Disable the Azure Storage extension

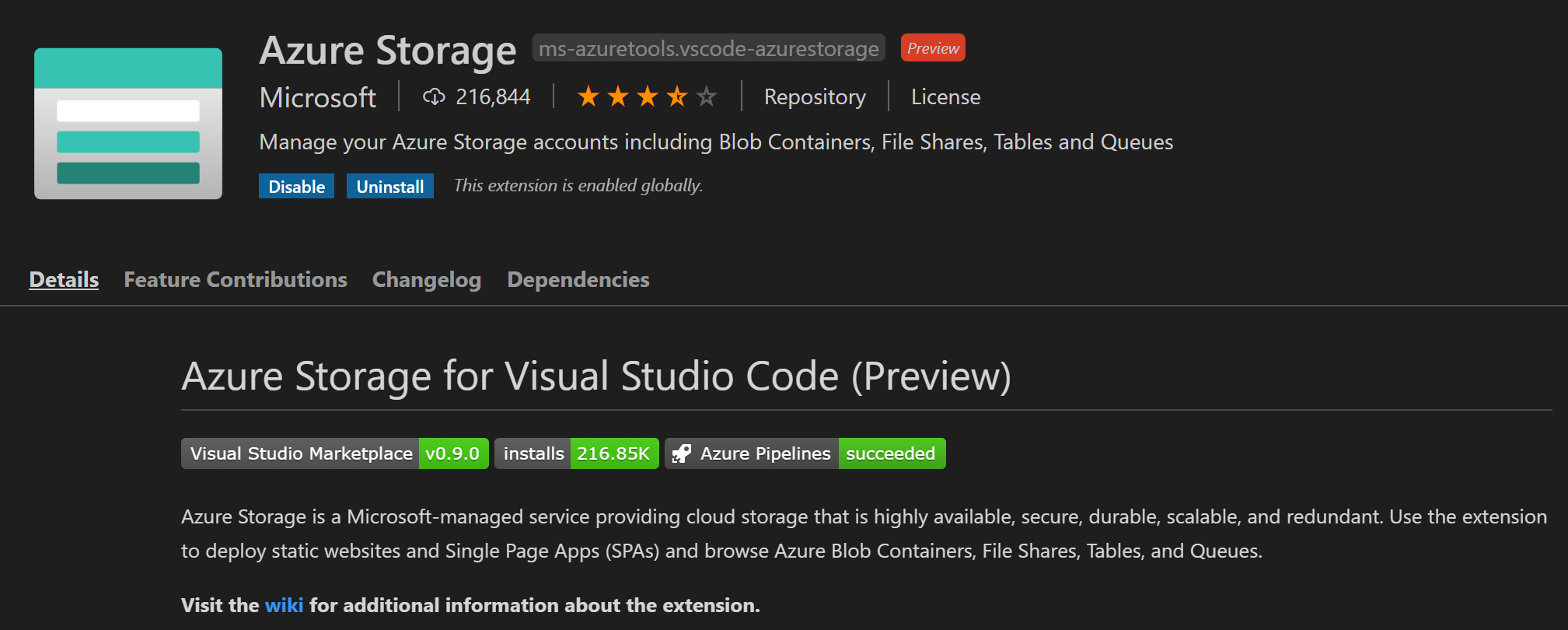point(296,187)
